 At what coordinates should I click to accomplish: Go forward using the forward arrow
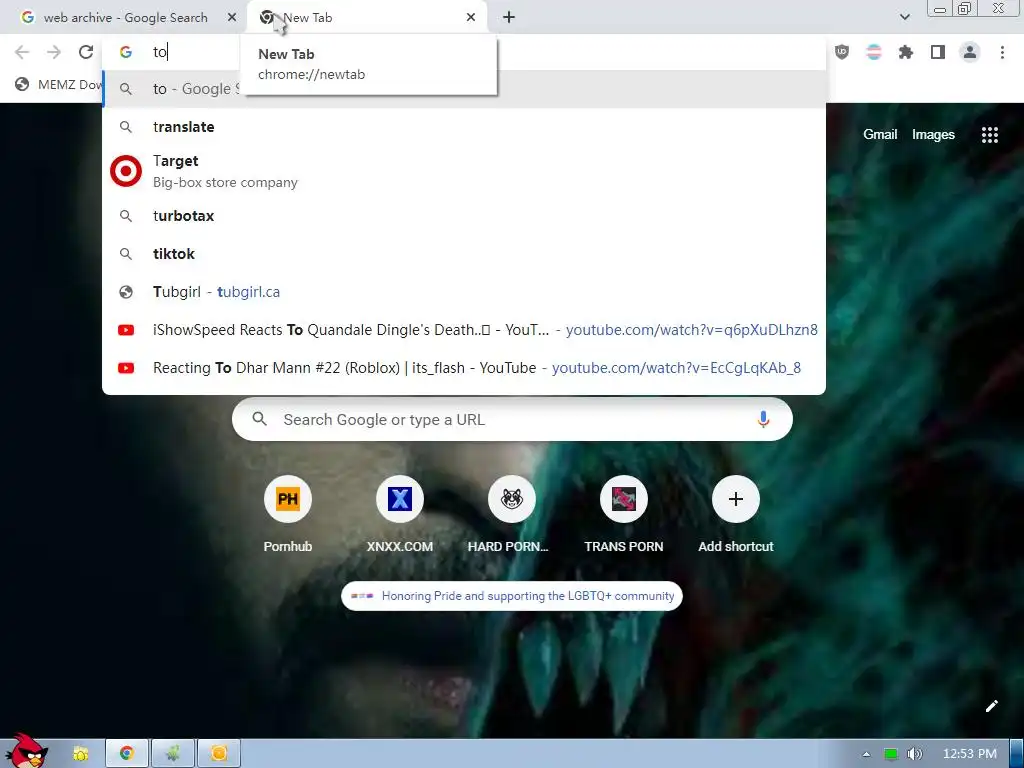[x=54, y=52]
